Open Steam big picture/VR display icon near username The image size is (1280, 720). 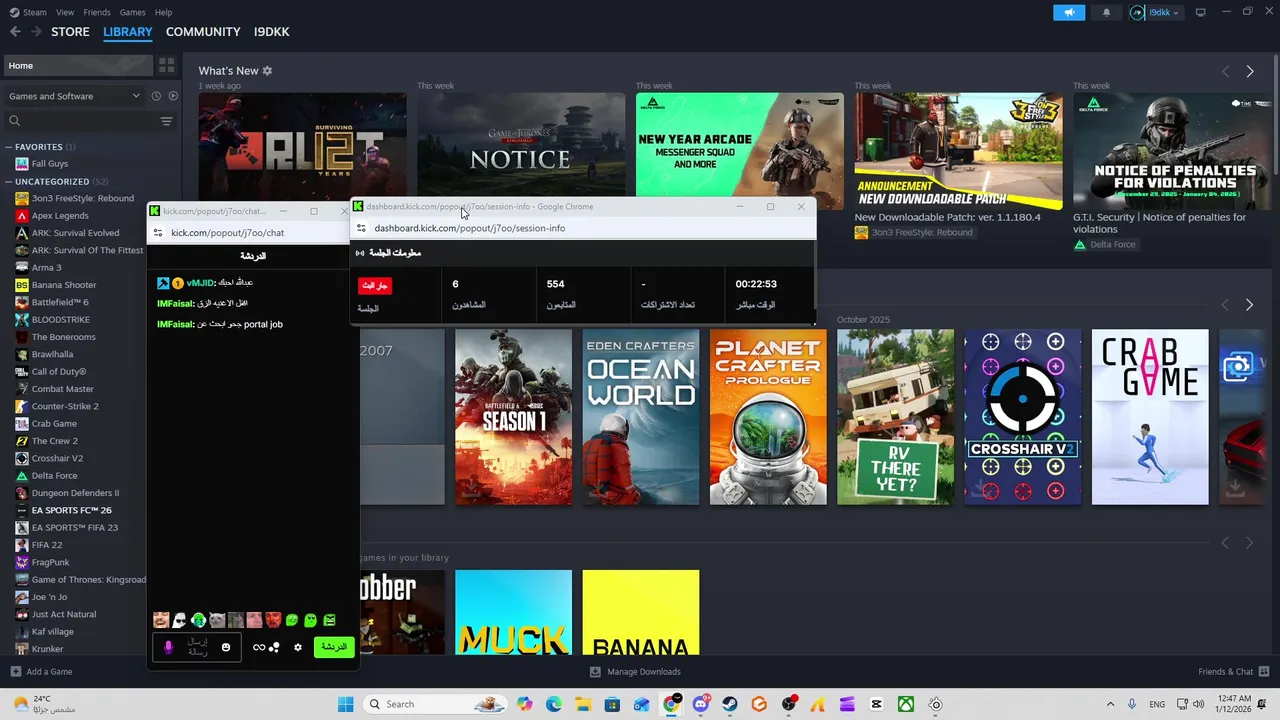pos(1201,12)
